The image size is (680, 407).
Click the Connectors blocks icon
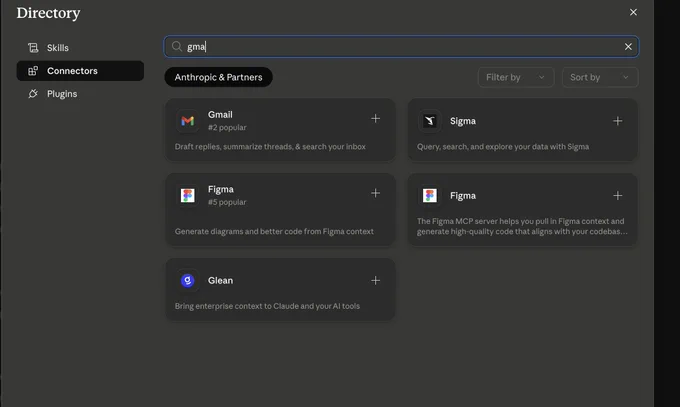(33, 71)
